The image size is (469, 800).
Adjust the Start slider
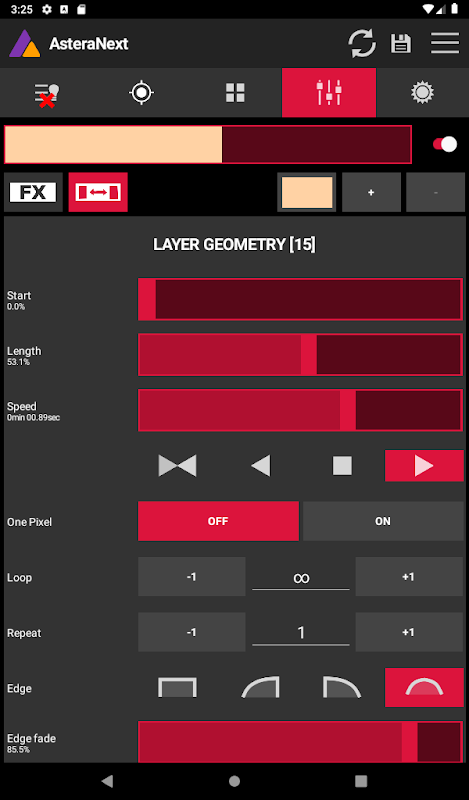pos(301,299)
